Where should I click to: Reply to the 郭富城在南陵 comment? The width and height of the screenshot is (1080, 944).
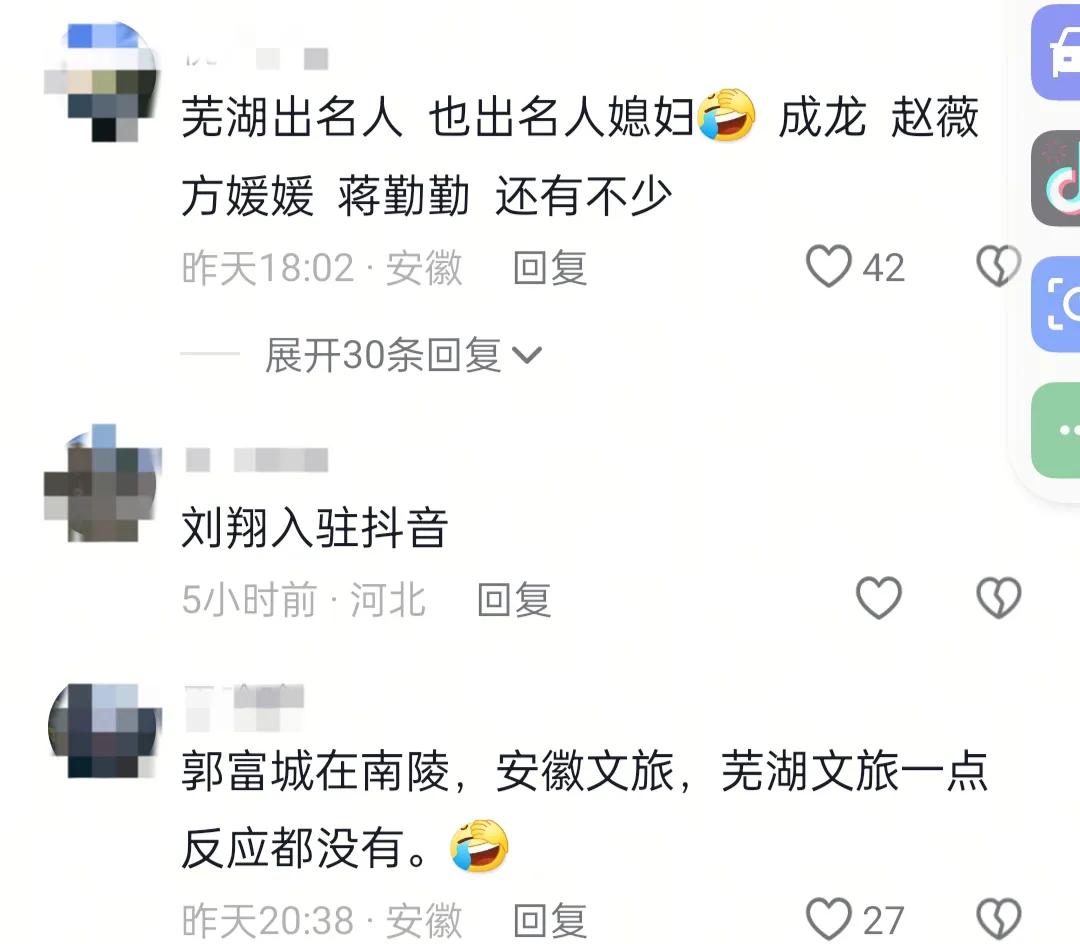pyautogui.click(x=550, y=920)
